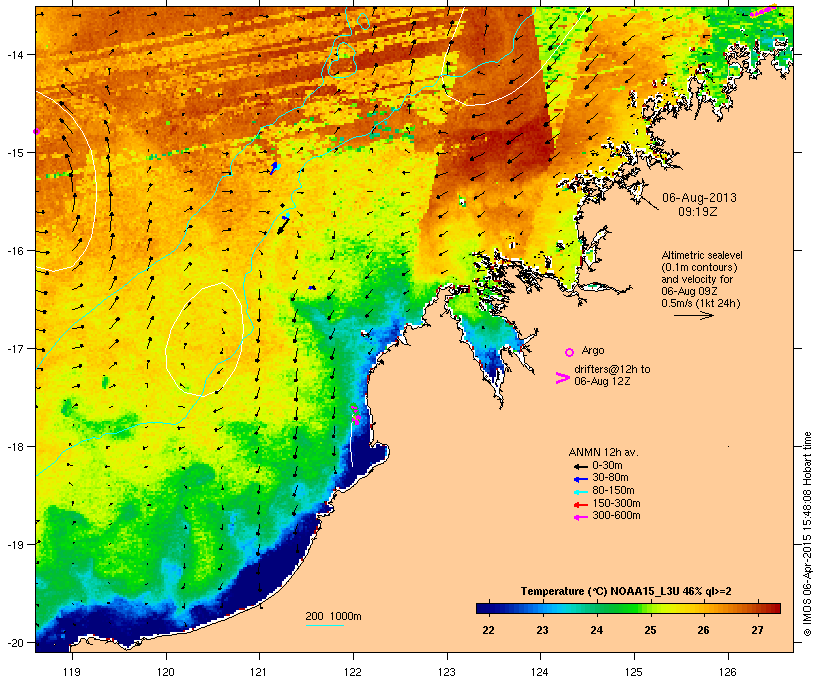This screenshot has height=680, width=820.
Task: Click the blue 30-80m legend arrow
Action: tap(580, 479)
